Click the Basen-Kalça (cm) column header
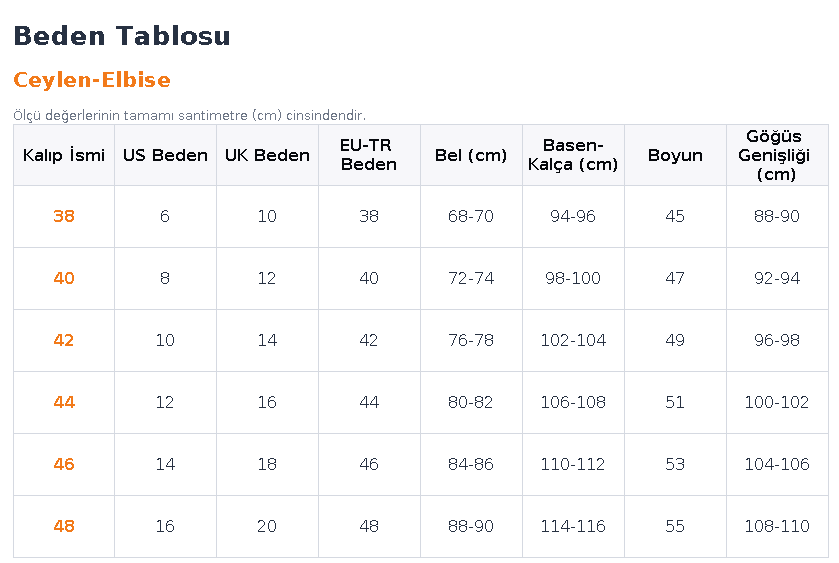The height and width of the screenshot is (563, 839). point(573,155)
